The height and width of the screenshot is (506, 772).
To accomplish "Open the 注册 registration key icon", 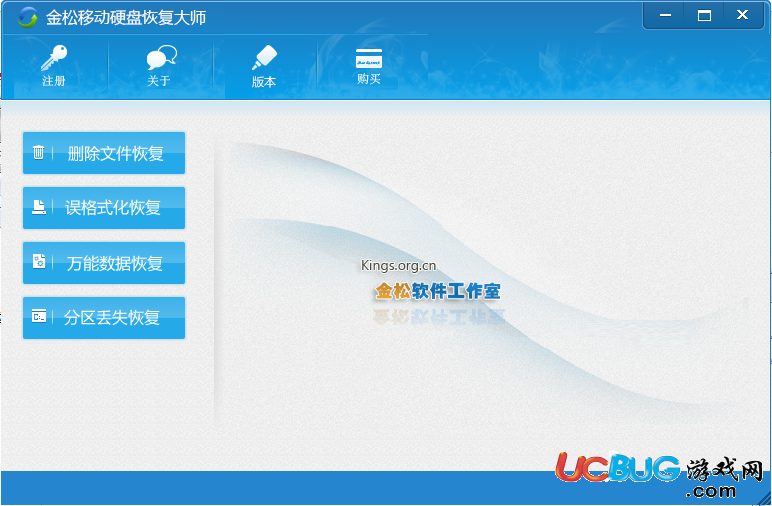I will point(54,58).
